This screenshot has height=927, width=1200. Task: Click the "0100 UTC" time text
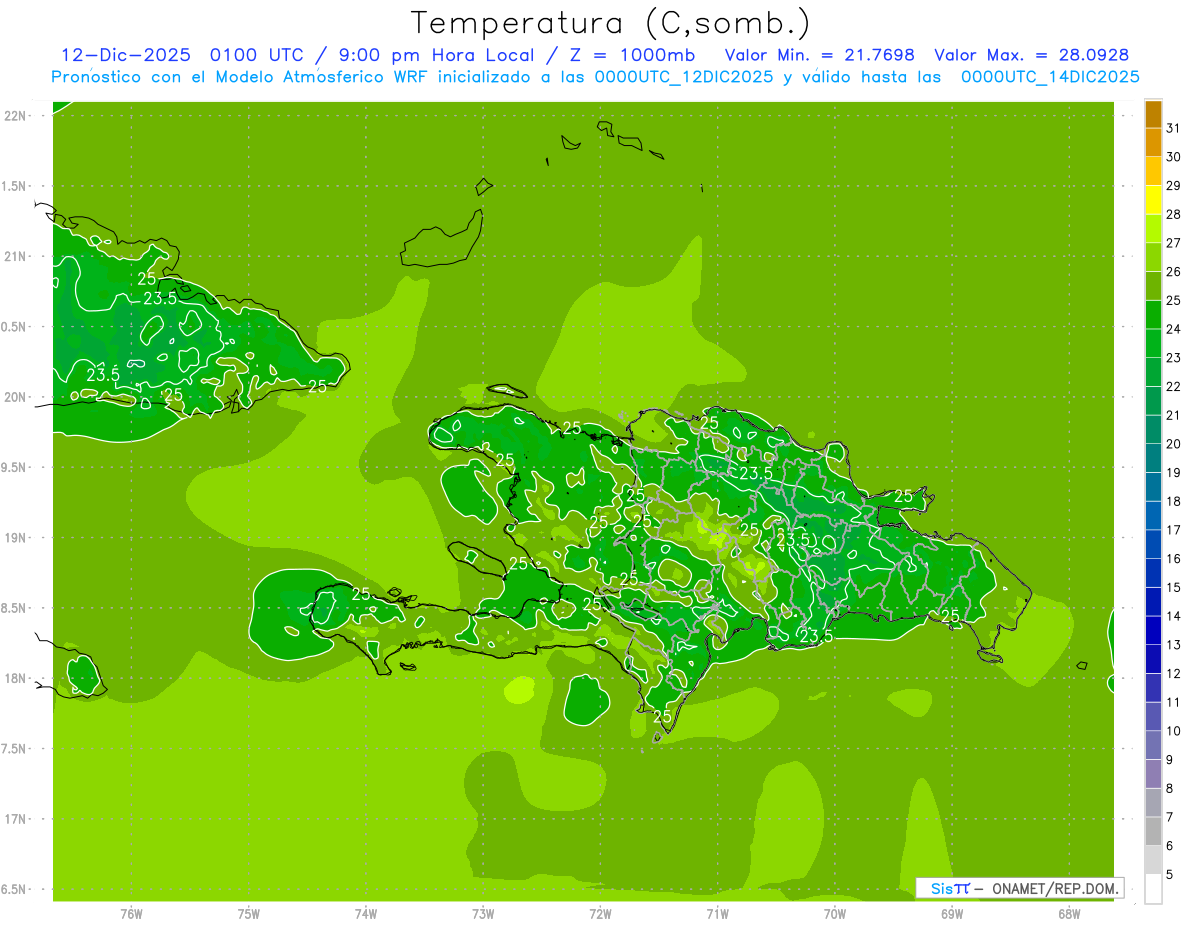257,54
